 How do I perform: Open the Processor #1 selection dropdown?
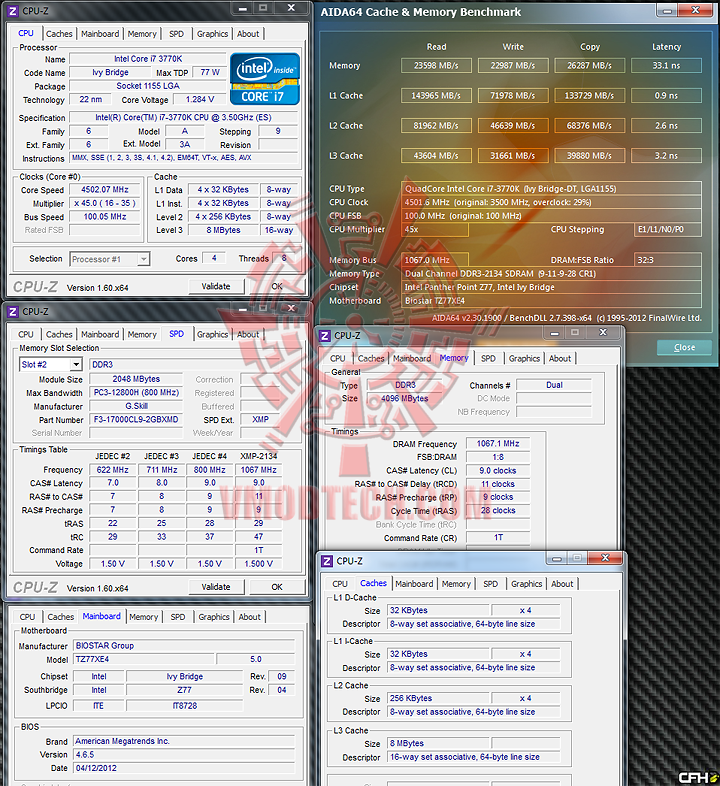pyautogui.click(x=143, y=259)
